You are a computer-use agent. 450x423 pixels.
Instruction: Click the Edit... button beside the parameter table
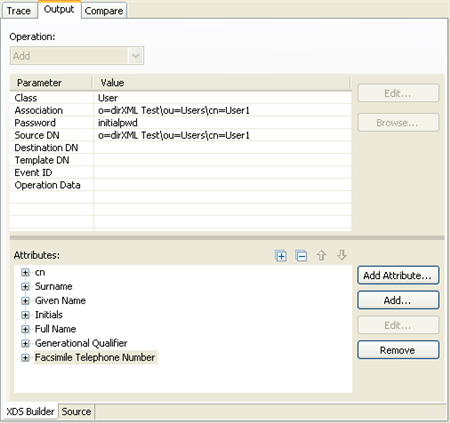[x=398, y=93]
